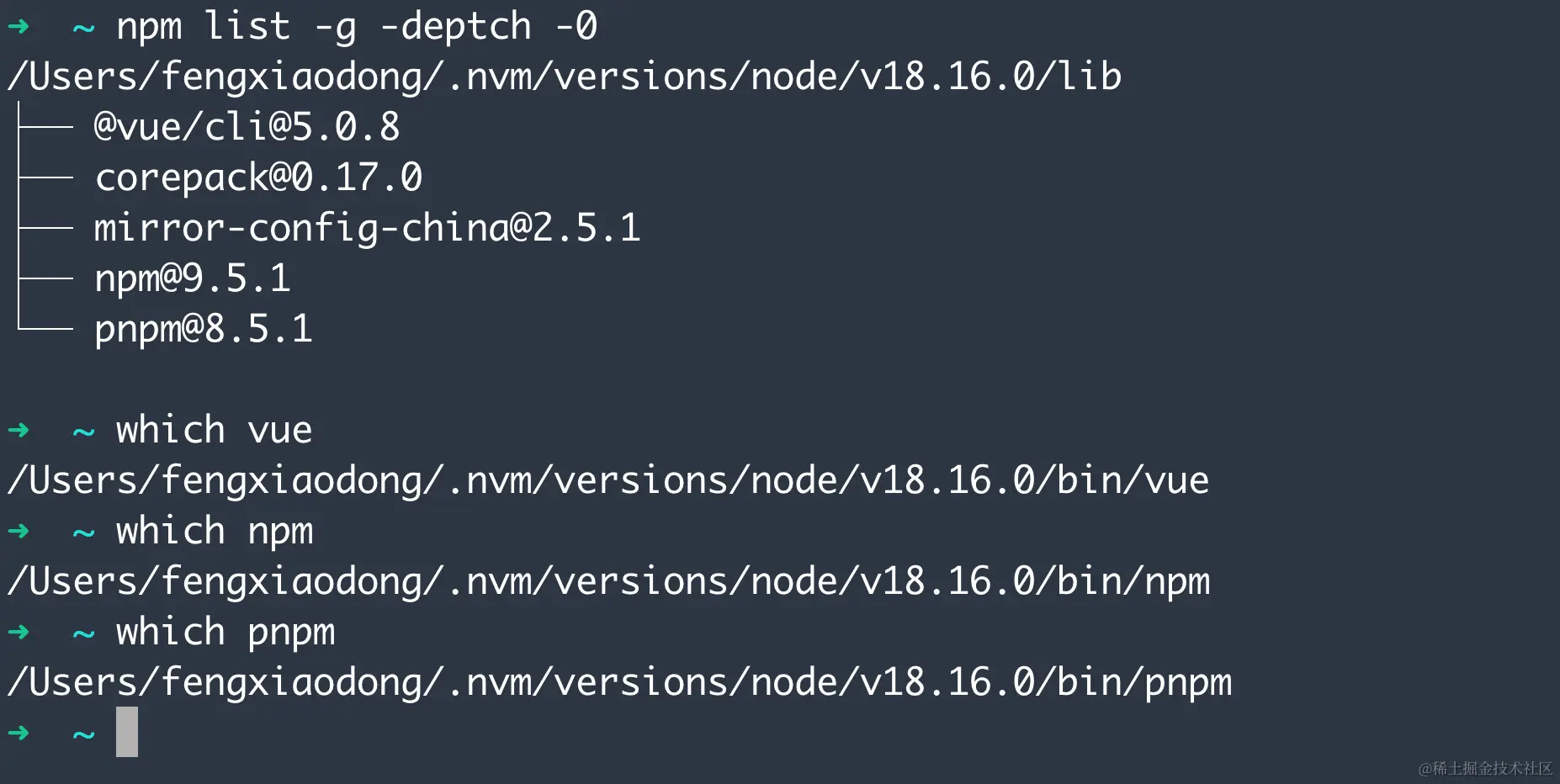Click the green arrow before which npm
This screenshot has width=1560, height=784.
point(19,532)
